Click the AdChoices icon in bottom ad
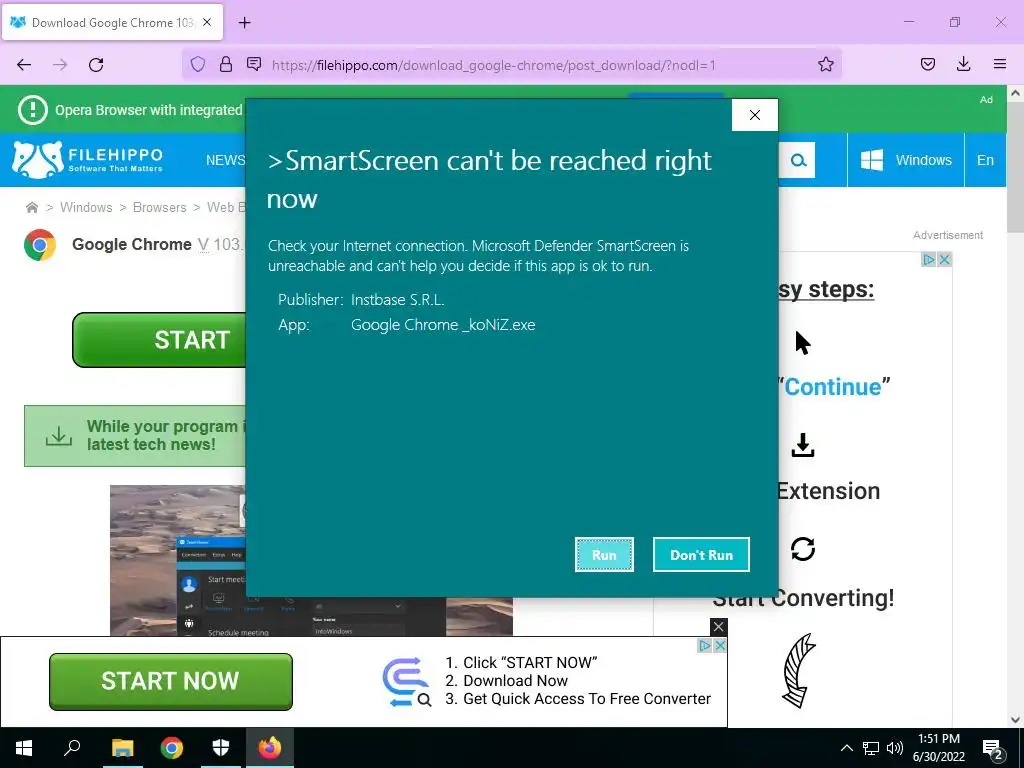This screenshot has width=1024, height=768. click(705, 646)
